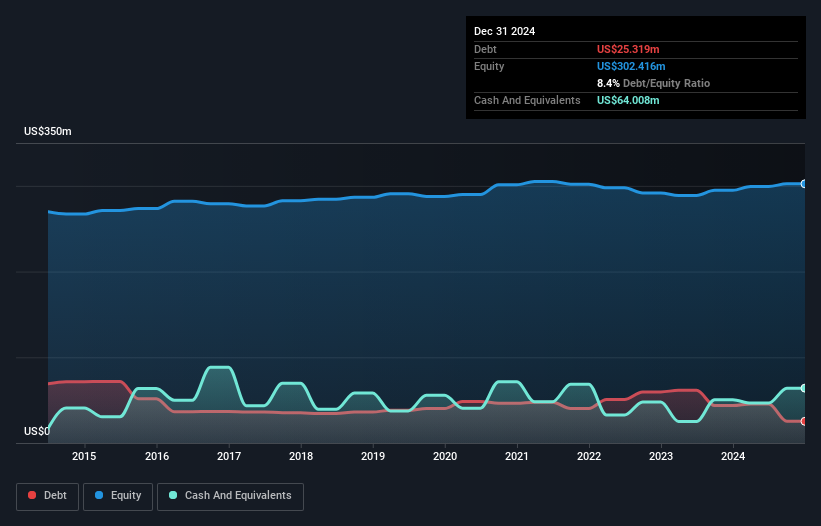The height and width of the screenshot is (526, 821).
Task: Click the Dec 31 2024 tooltip date
Action: click(x=504, y=31)
